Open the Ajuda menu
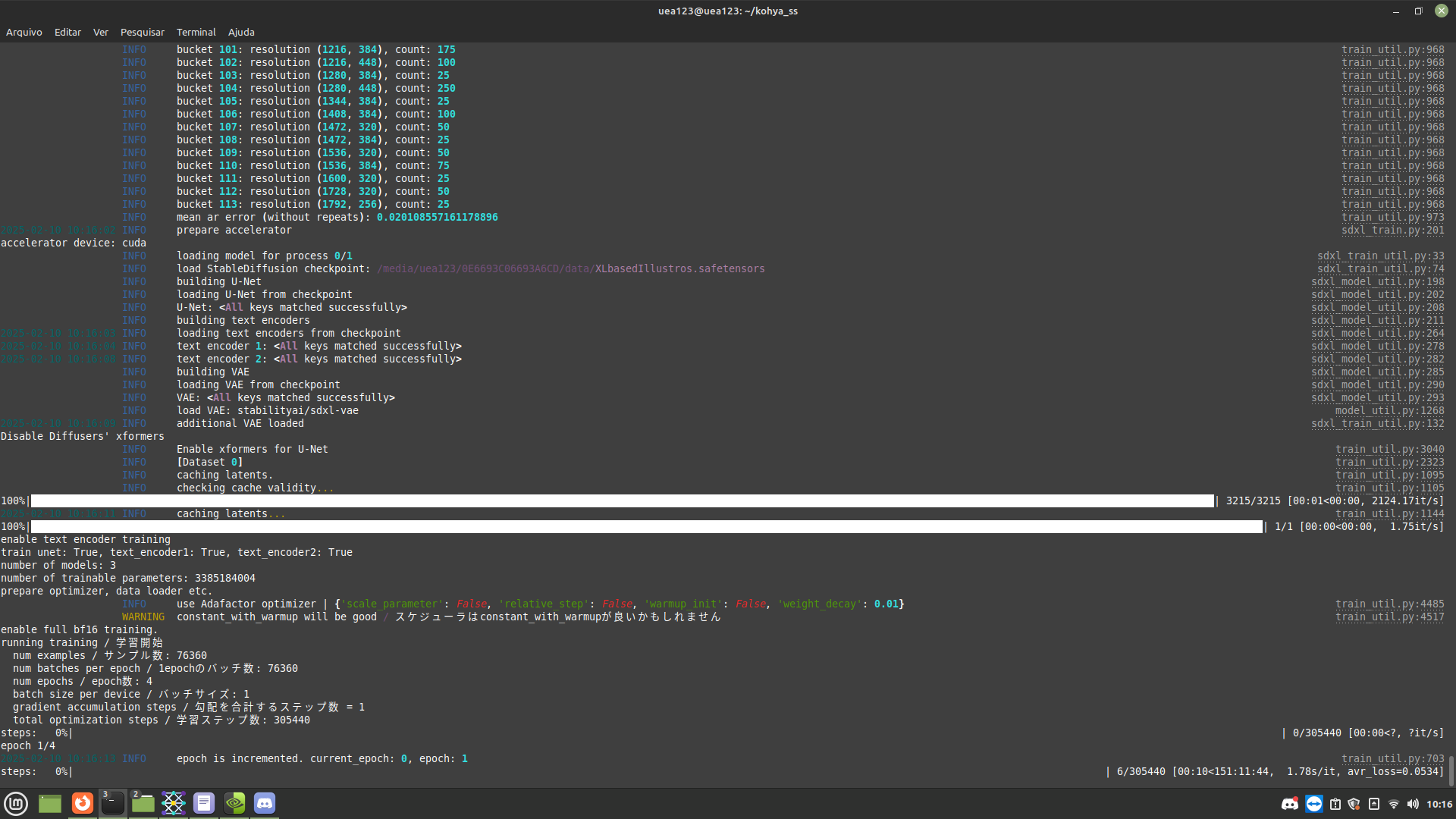Image resolution: width=1456 pixels, height=819 pixels. (x=241, y=32)
